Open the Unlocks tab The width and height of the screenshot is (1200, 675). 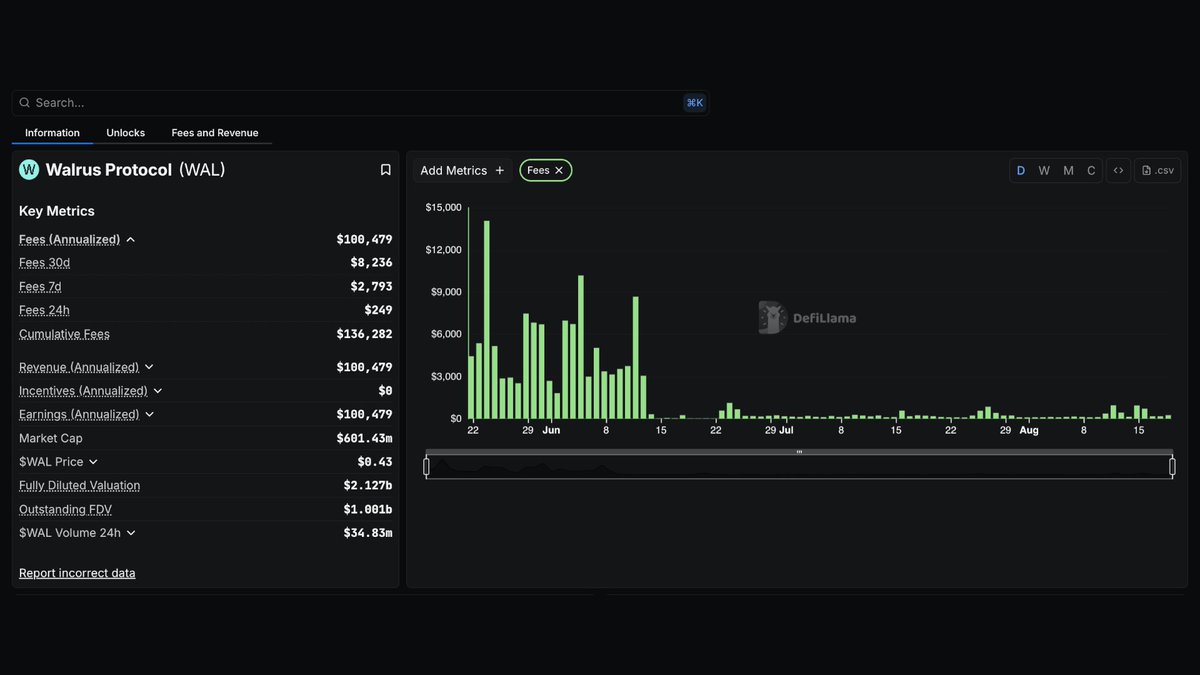126,133
